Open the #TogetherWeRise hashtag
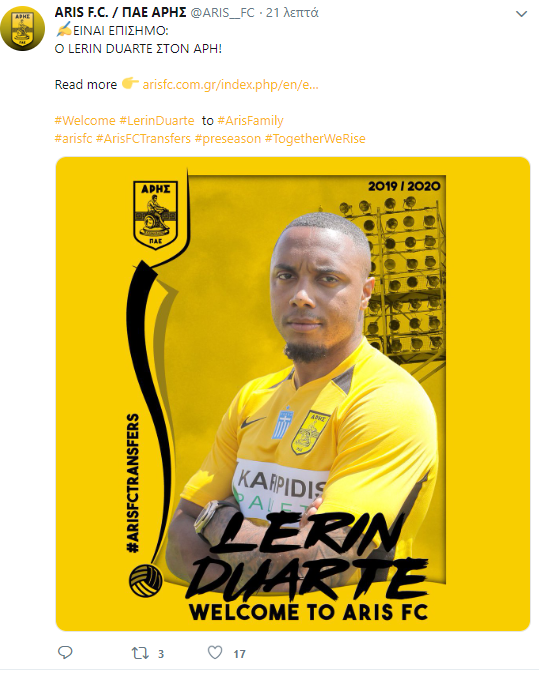The image size is (539, 674). pyautogui.click(x=315, y=139)
